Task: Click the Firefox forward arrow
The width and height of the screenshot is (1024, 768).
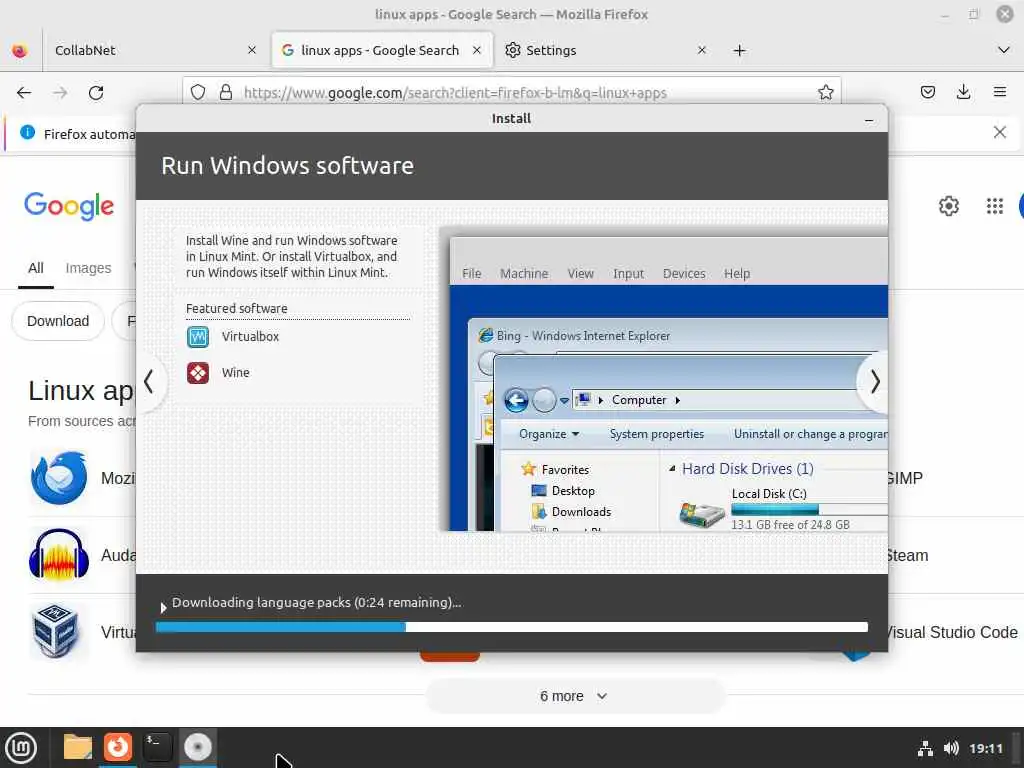Action: 60,93
